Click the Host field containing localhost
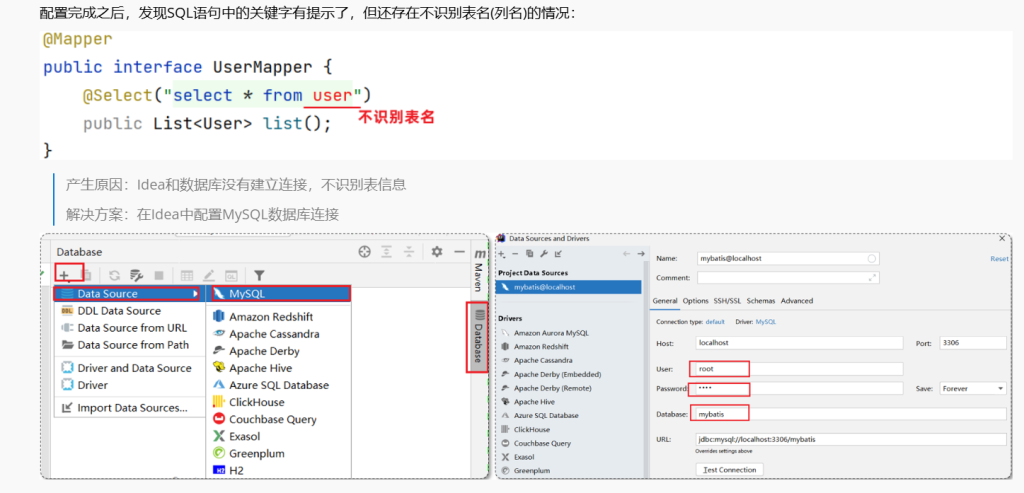 pos(800,342)
